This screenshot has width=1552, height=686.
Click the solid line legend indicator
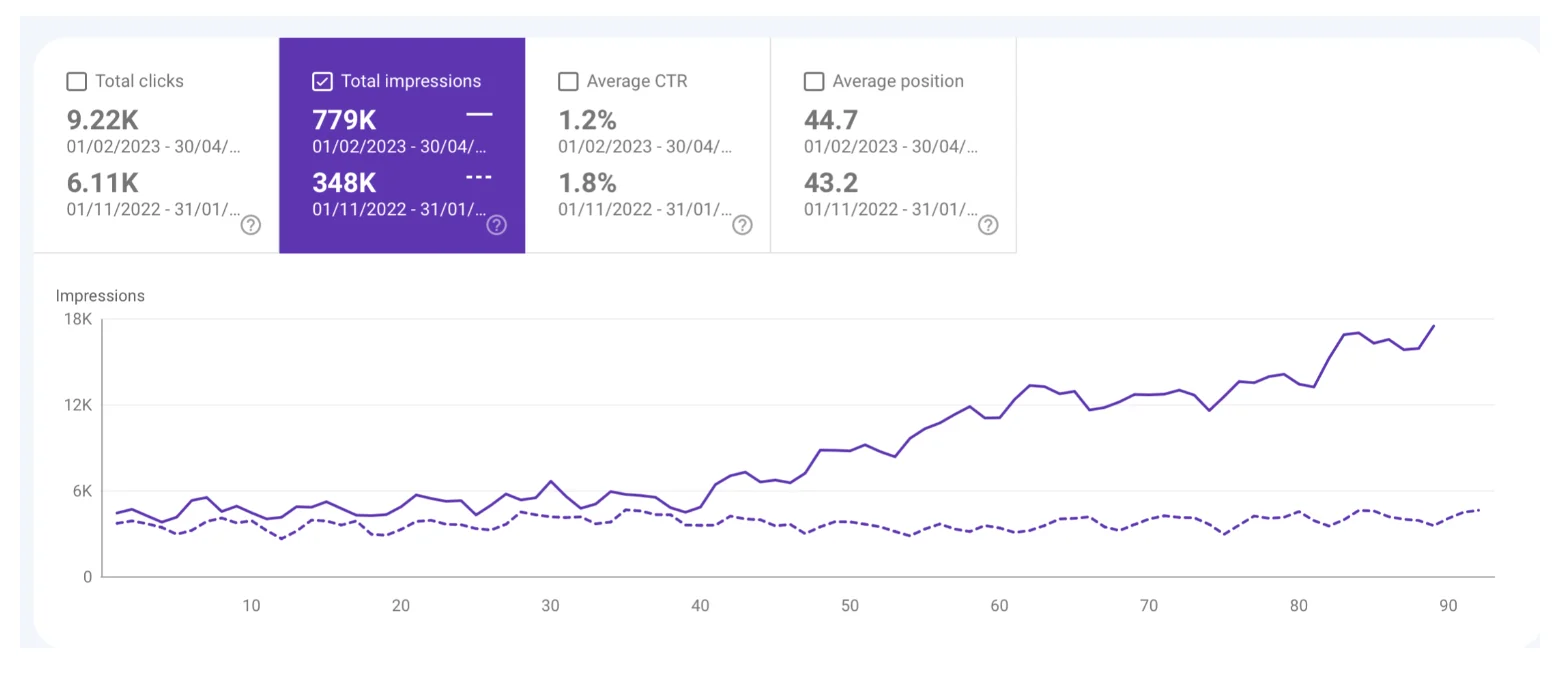479,115
